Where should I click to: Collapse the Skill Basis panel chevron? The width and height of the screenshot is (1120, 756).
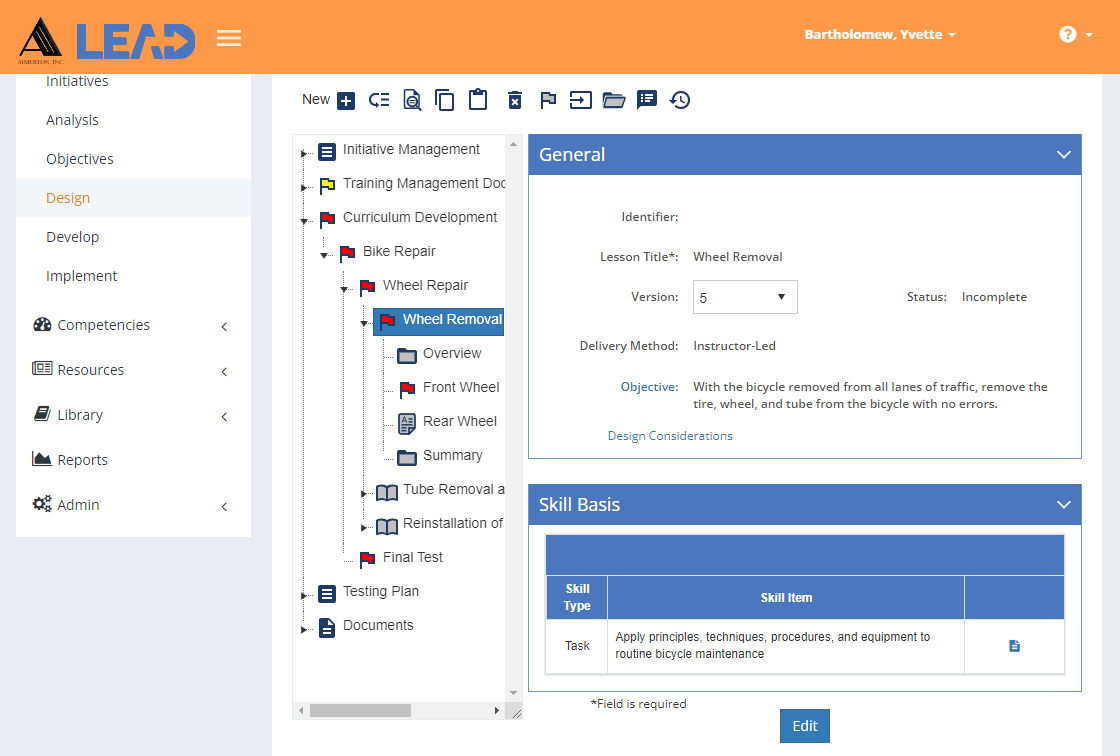click(x=1064, y=504)
